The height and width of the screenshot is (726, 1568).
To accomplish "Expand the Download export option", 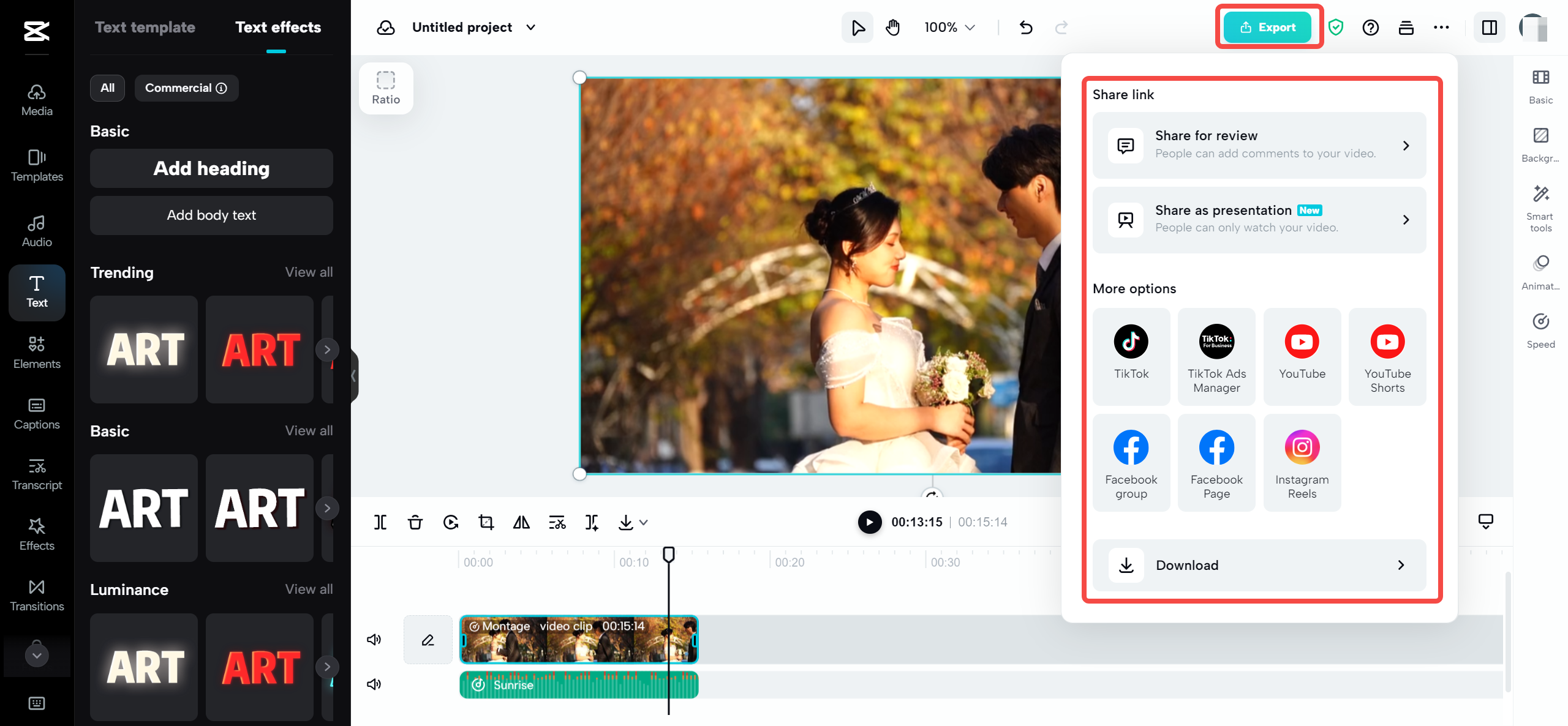I will tap(1405, 564).
